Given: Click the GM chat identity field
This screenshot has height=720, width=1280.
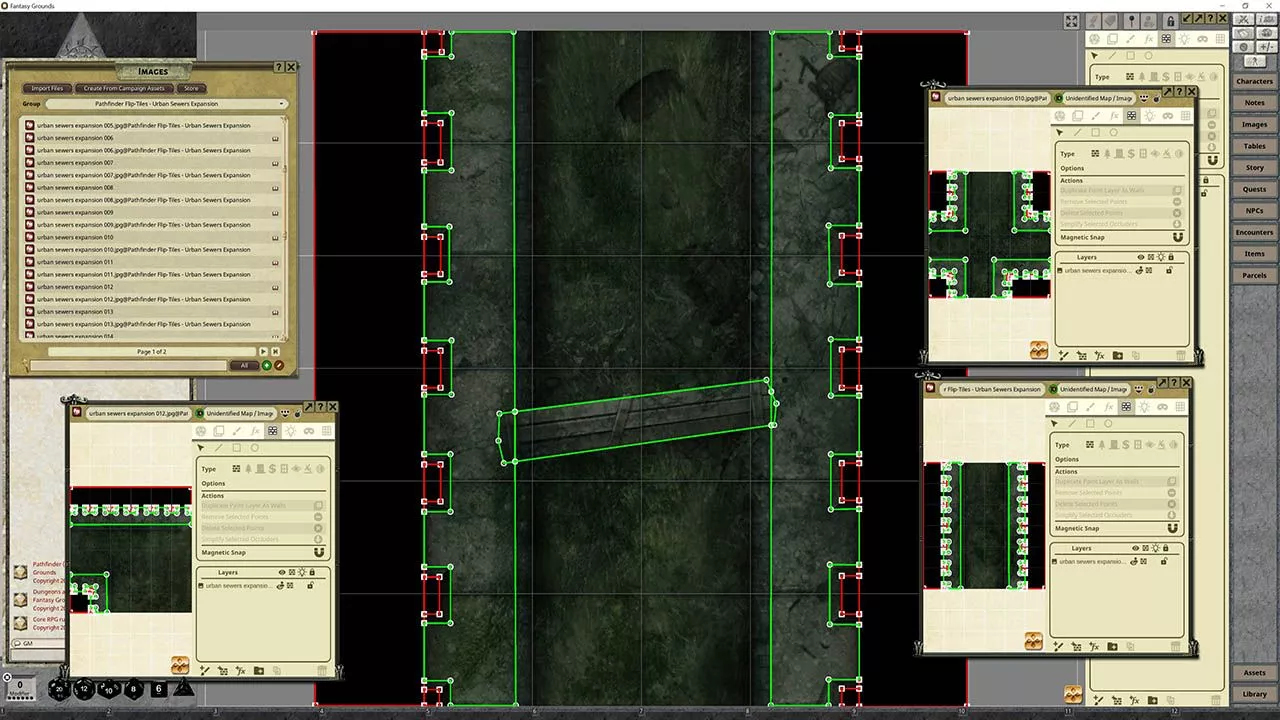Looking at the screenshot, I should tap(40, 643).
